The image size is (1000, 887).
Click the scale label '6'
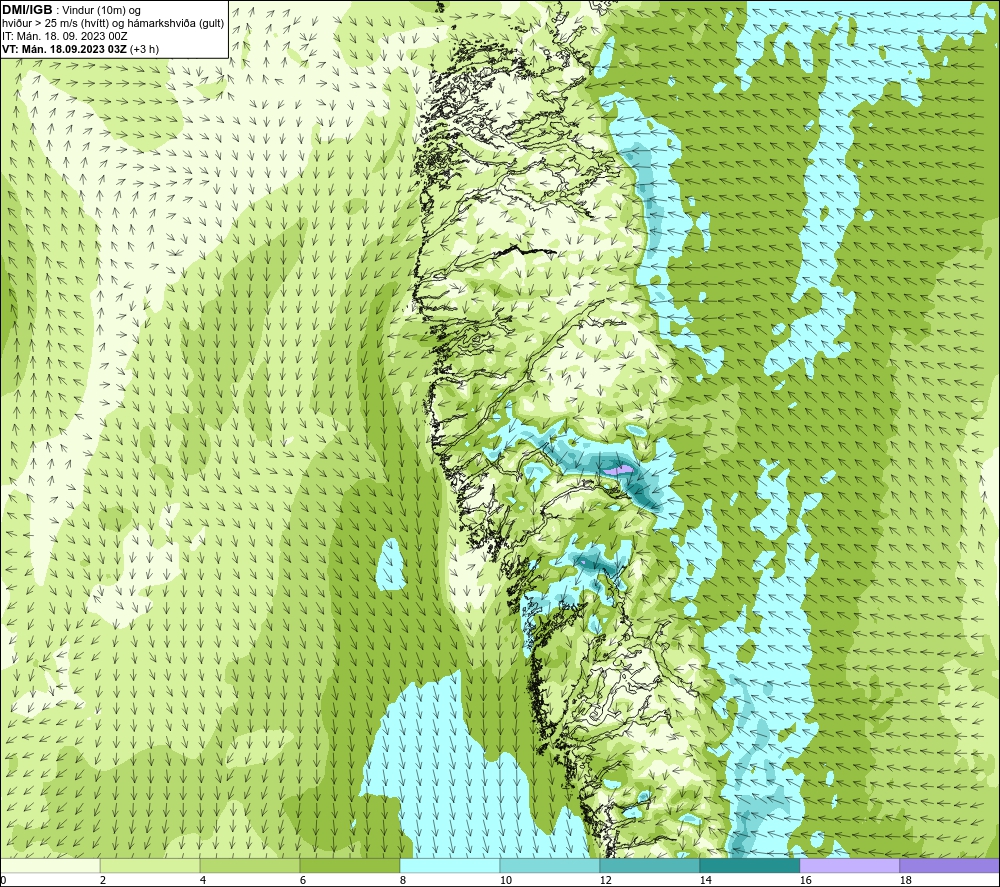303,881
